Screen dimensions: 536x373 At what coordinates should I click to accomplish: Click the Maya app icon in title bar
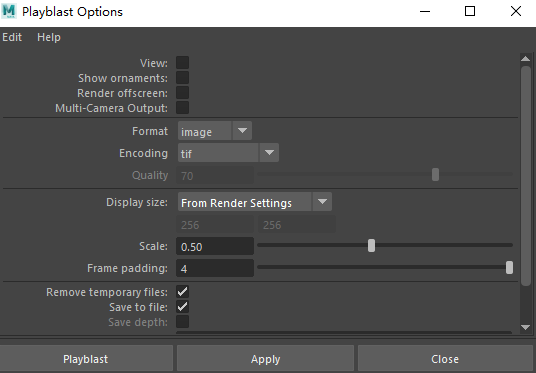(x=9, y=11)
